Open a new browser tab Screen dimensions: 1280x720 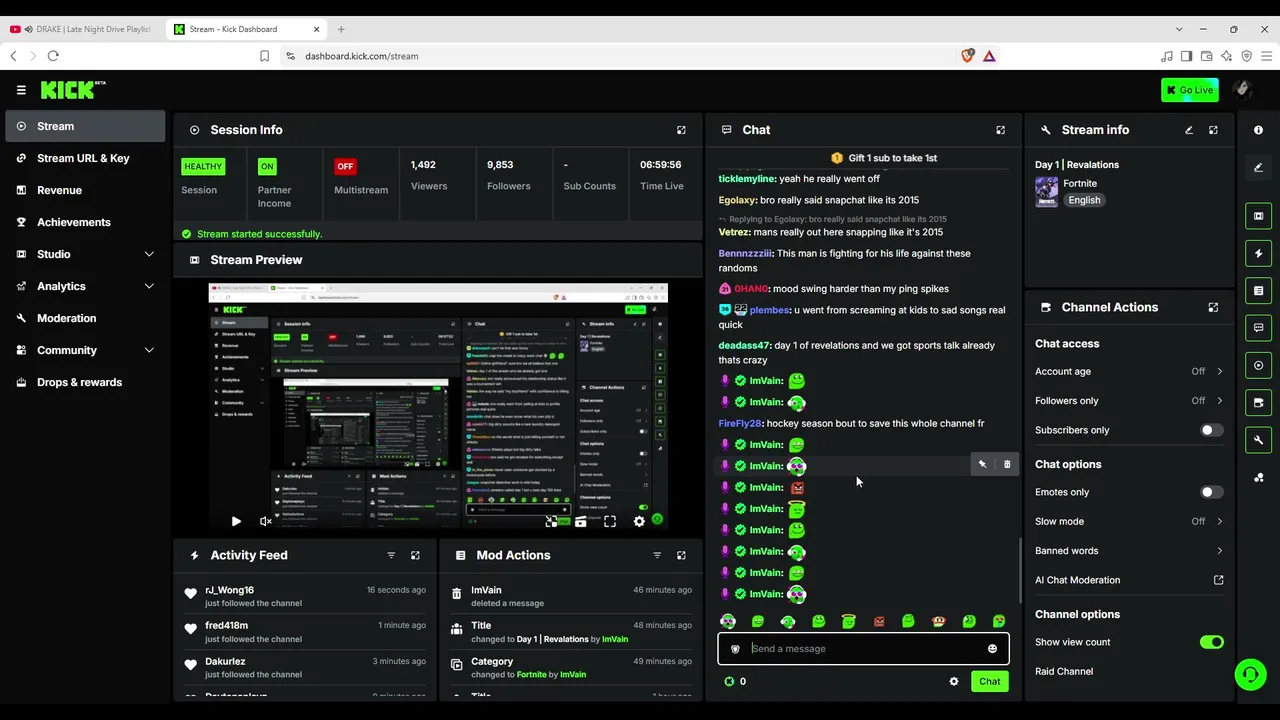(x=341, y=29)
